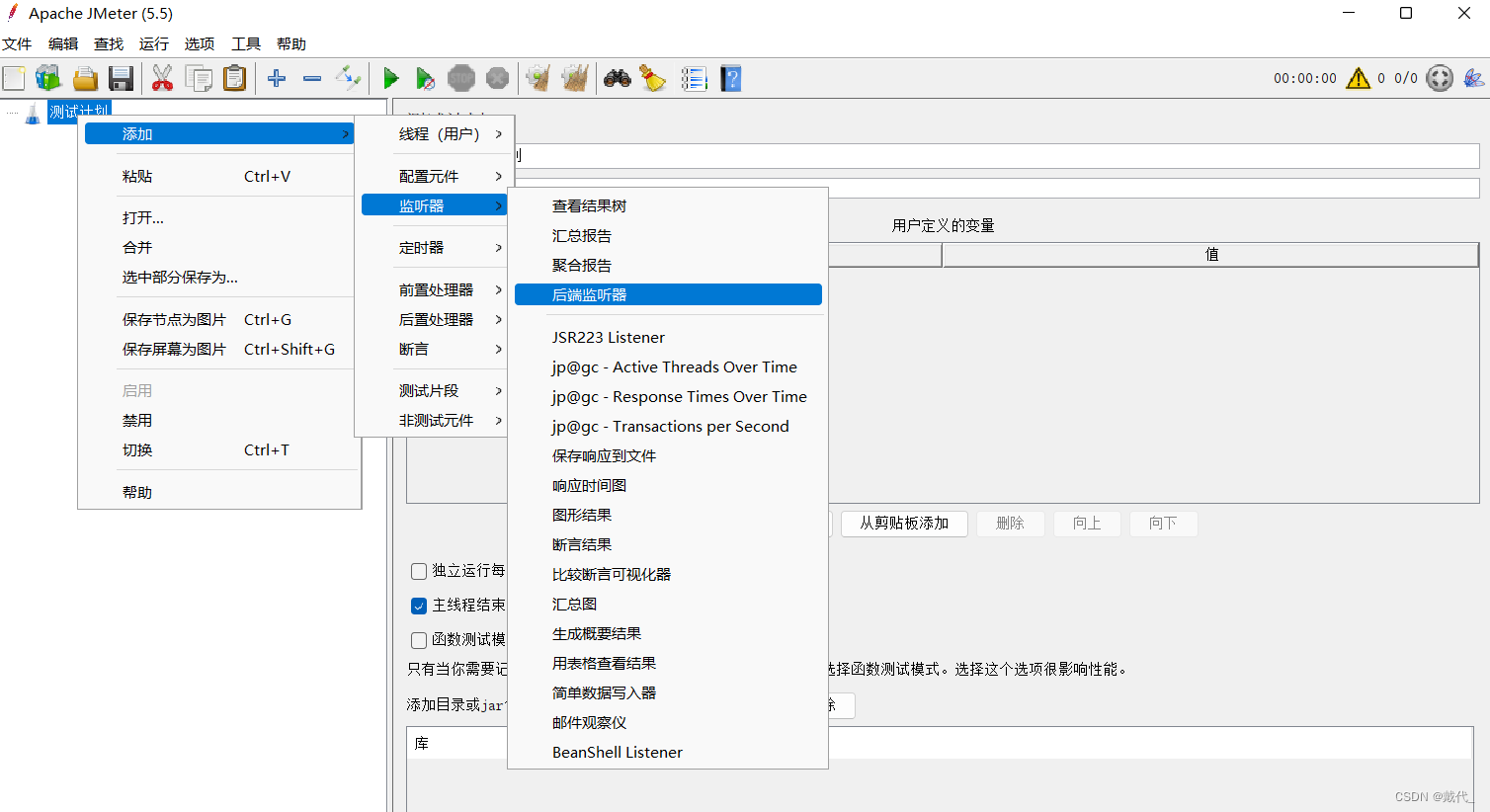Open the 编辑 menu
This screenshot has height=812, width=1490.
[63, 44]
